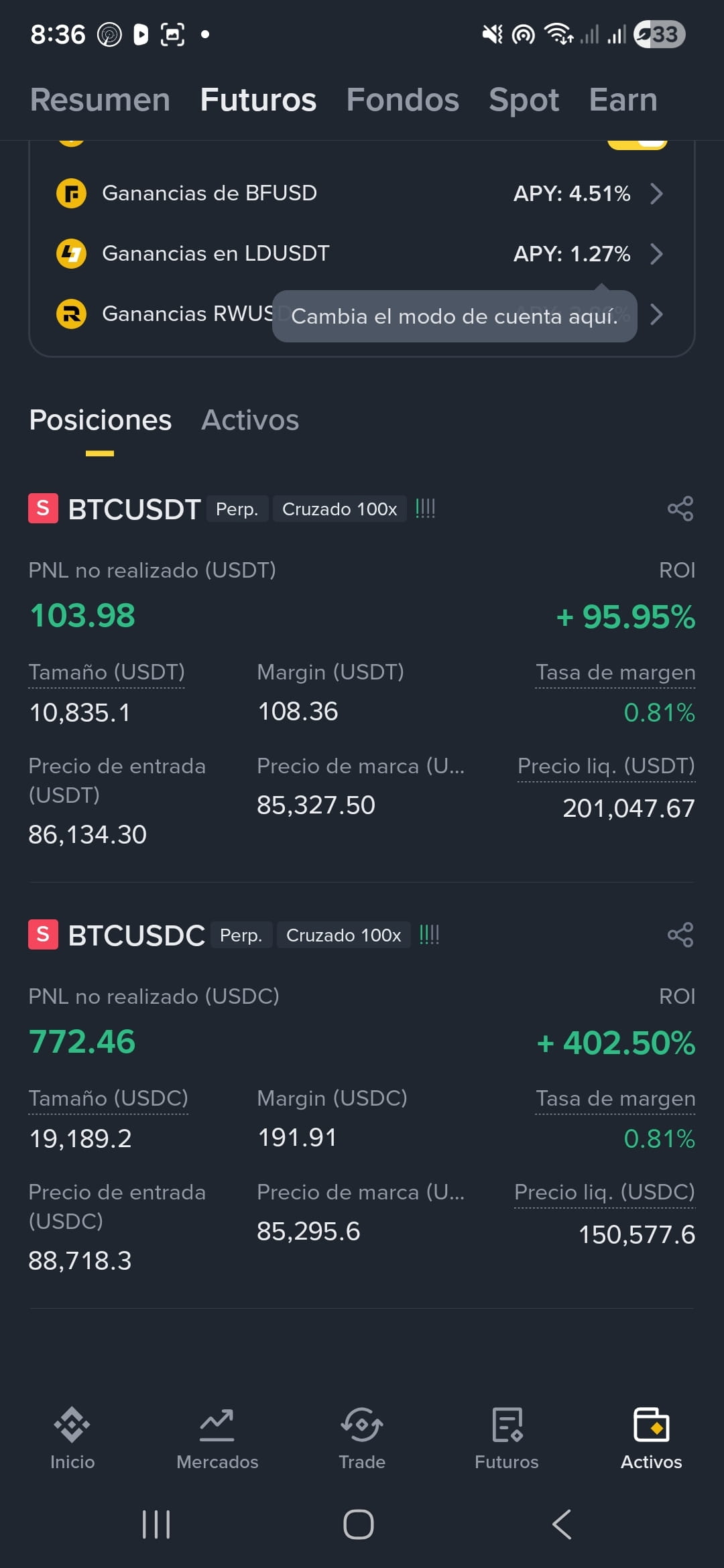724x1568 pixels.
Task: Expand Ganancias en LDUSDT chevron
Action: click(657, 254)
